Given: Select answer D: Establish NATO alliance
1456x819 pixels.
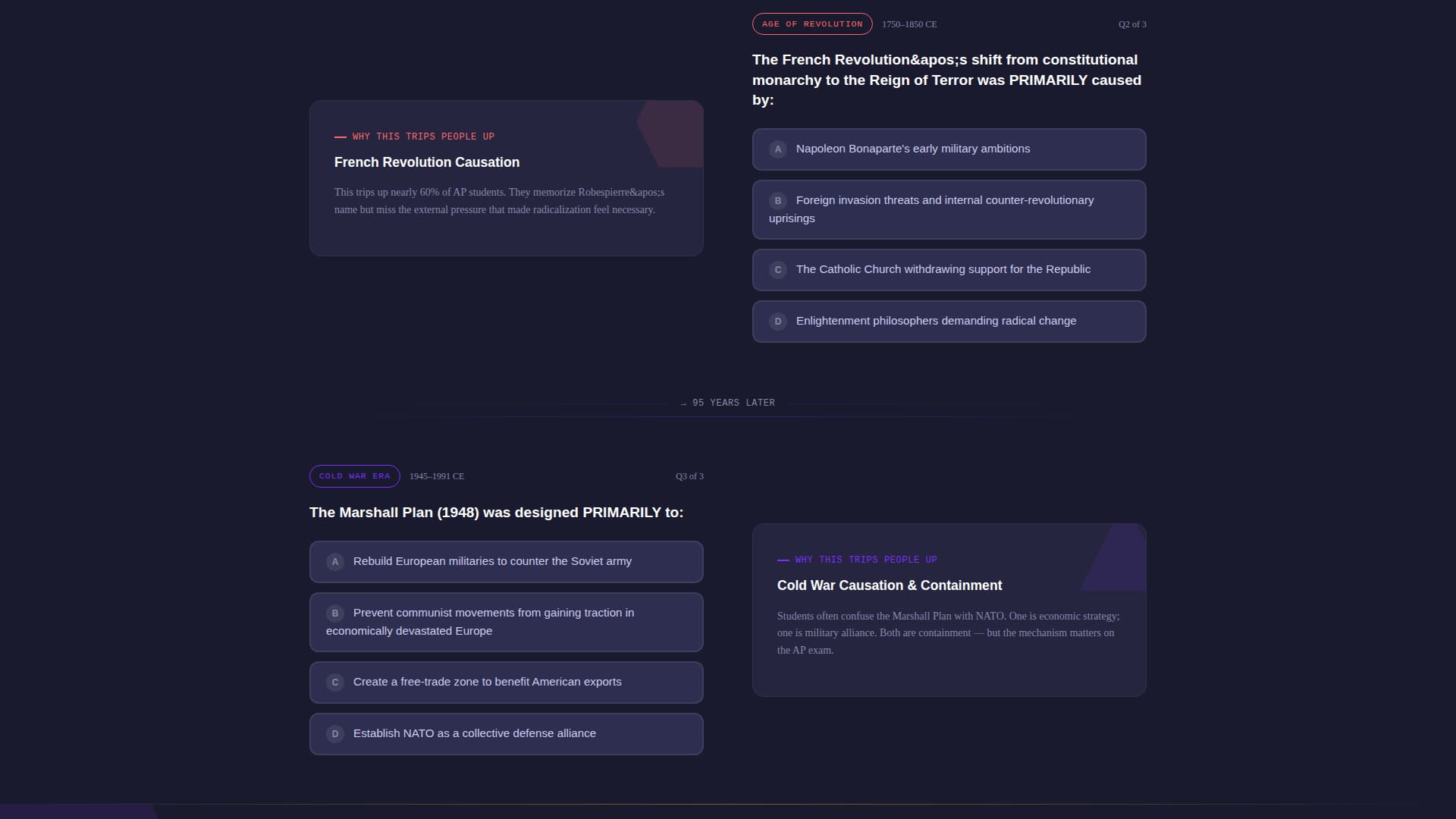Looking at the screenshot, I should tap(506, 734).
